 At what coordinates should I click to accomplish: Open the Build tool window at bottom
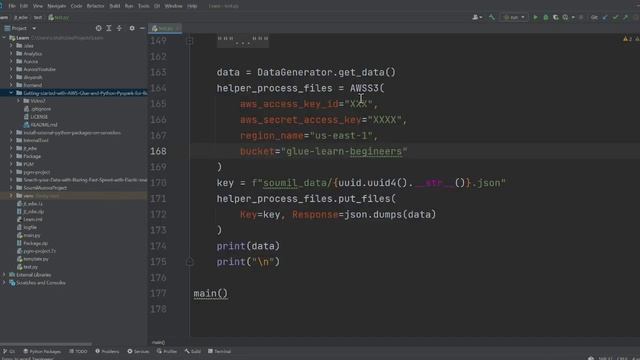193,351
